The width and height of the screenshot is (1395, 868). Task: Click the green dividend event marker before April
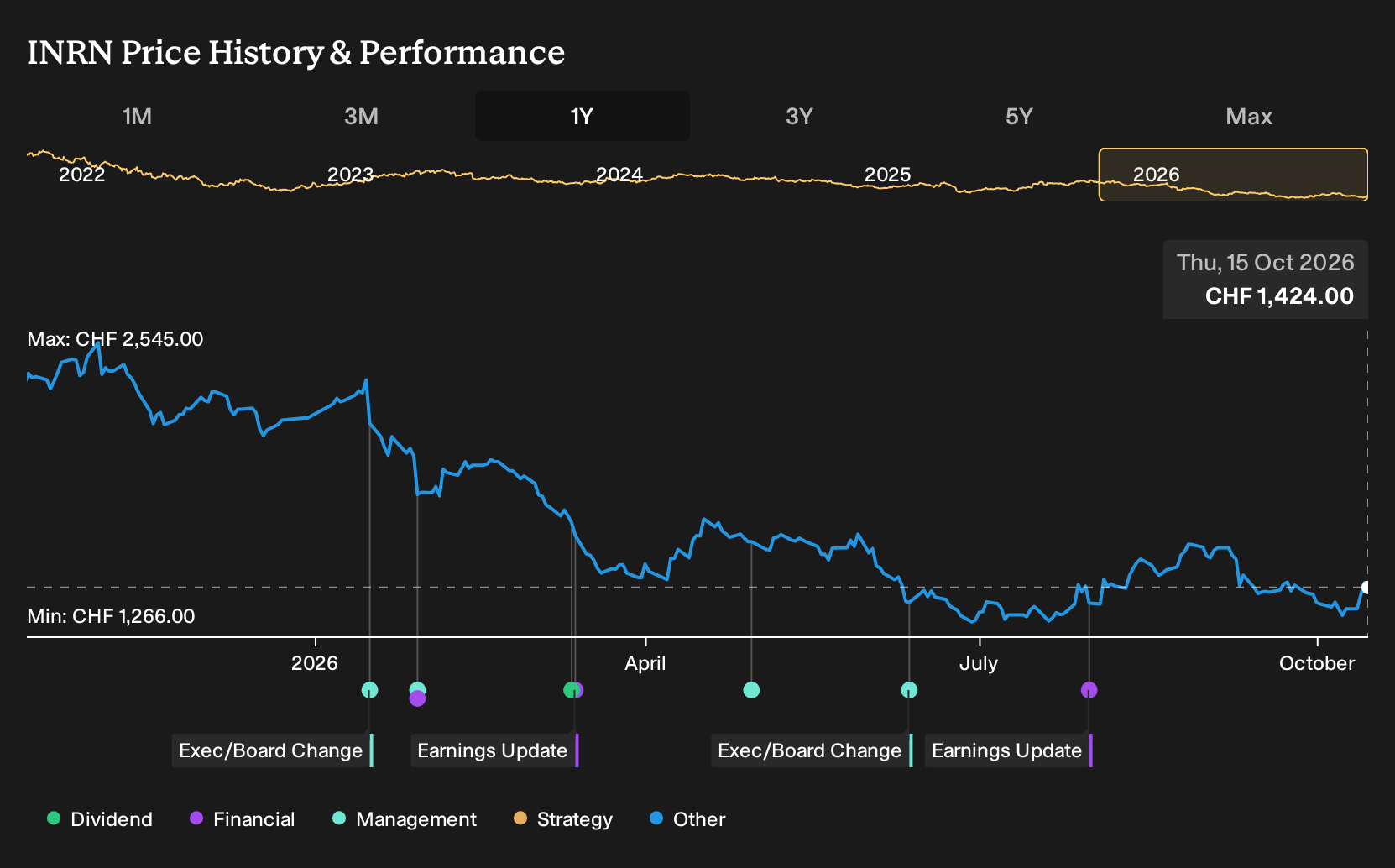(571, 690)
